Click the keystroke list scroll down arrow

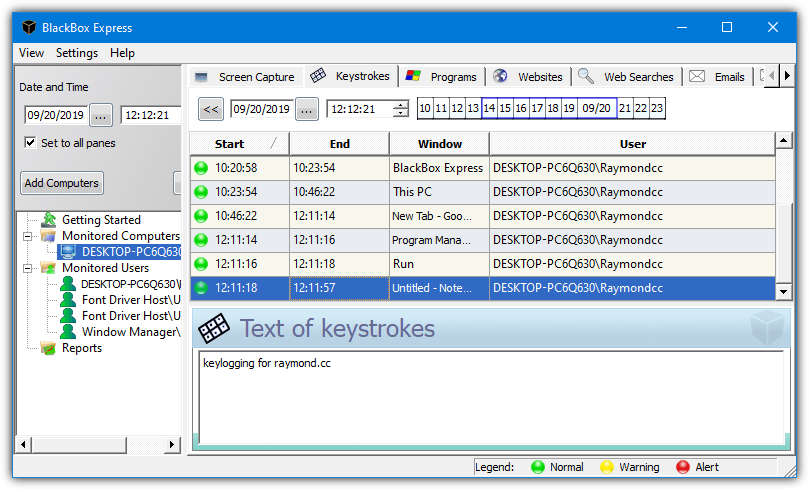point(784,291)
